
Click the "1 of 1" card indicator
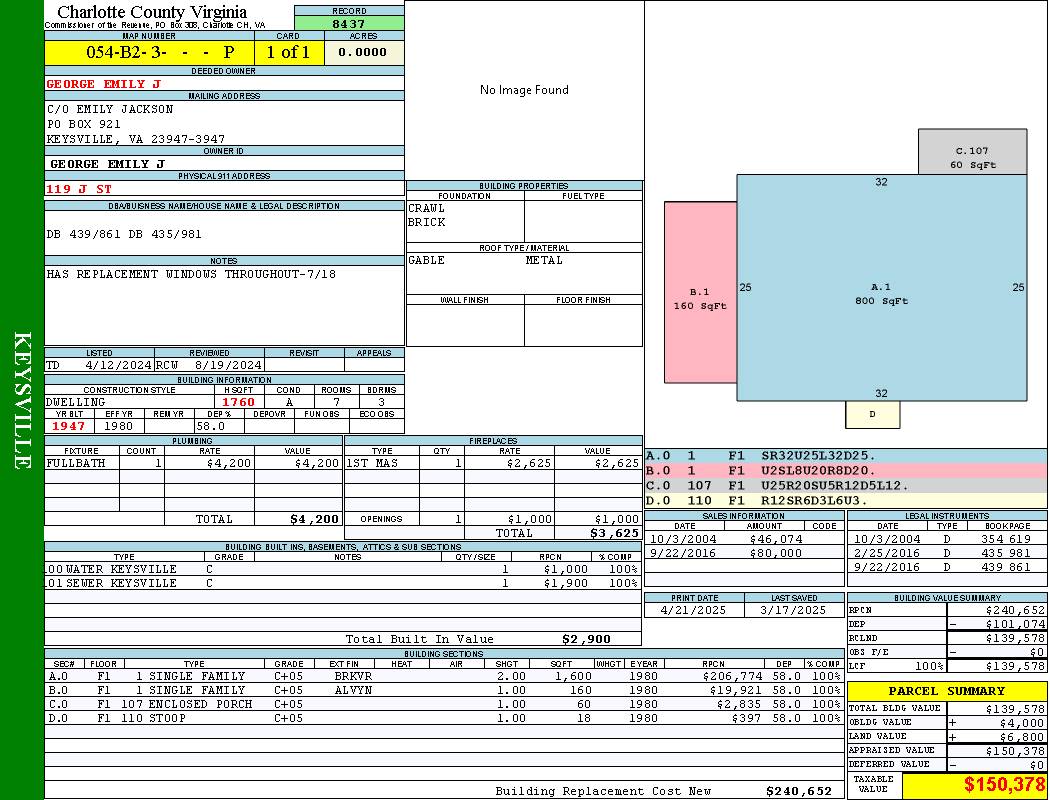point(288,52)
